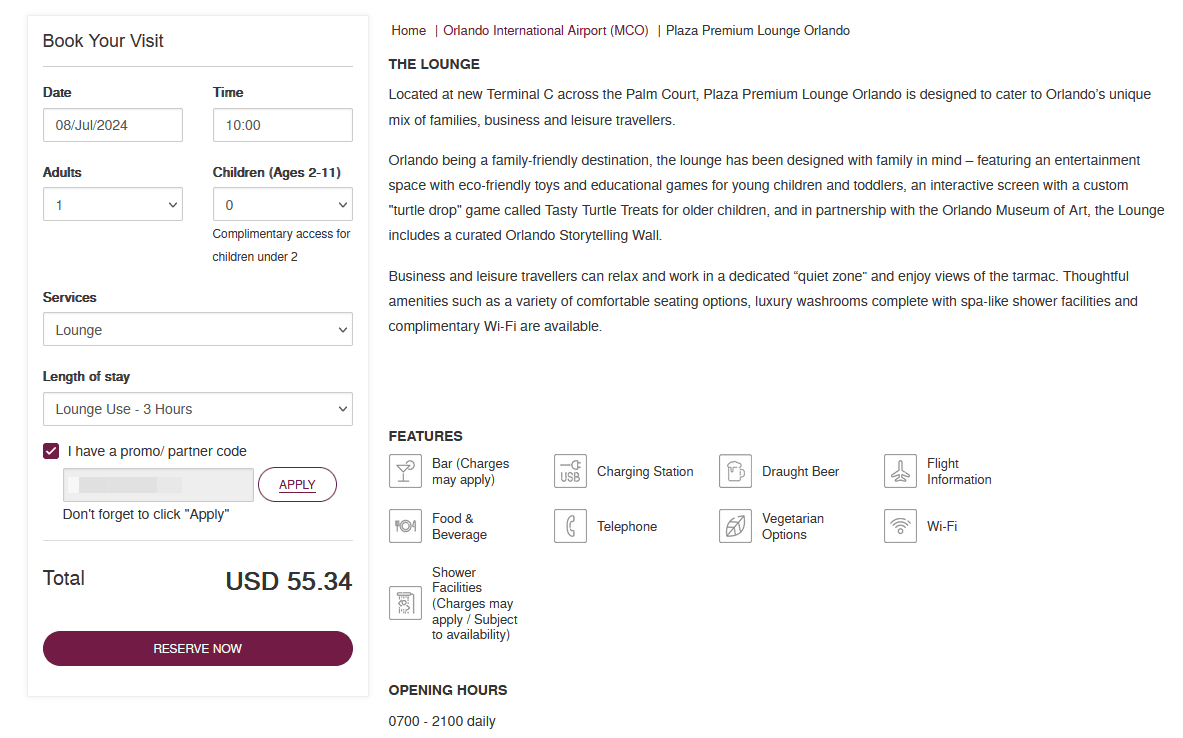Click the Reserve Now button

tap(198, 648)
